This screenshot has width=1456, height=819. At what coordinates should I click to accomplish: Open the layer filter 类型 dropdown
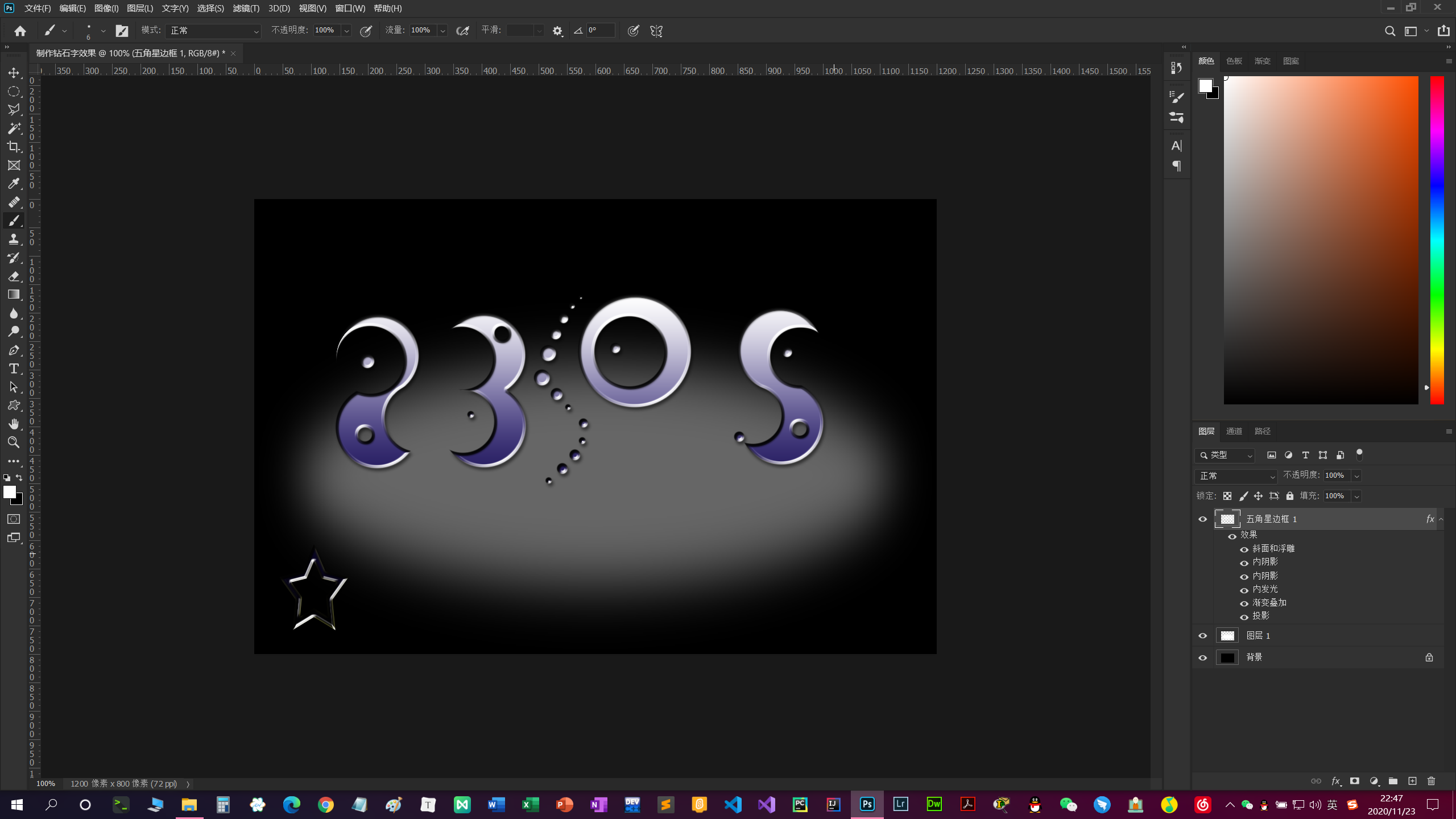click(1225, 455)
